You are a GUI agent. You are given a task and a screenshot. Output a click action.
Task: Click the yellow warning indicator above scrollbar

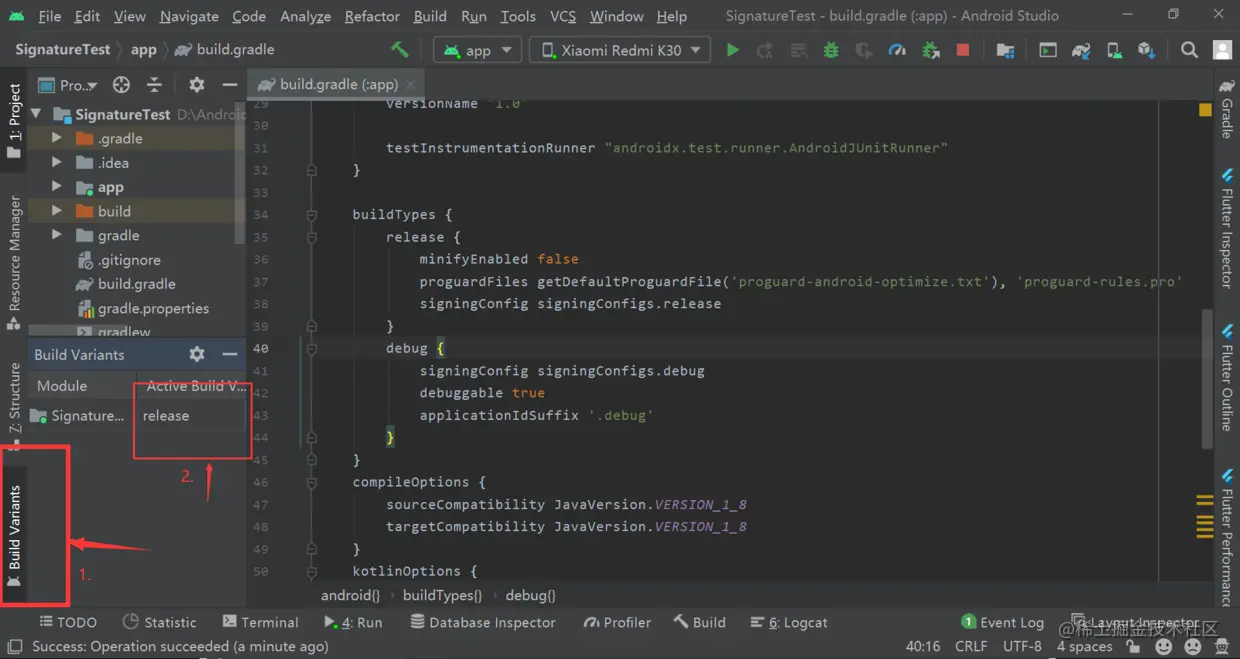(1205, 110)
